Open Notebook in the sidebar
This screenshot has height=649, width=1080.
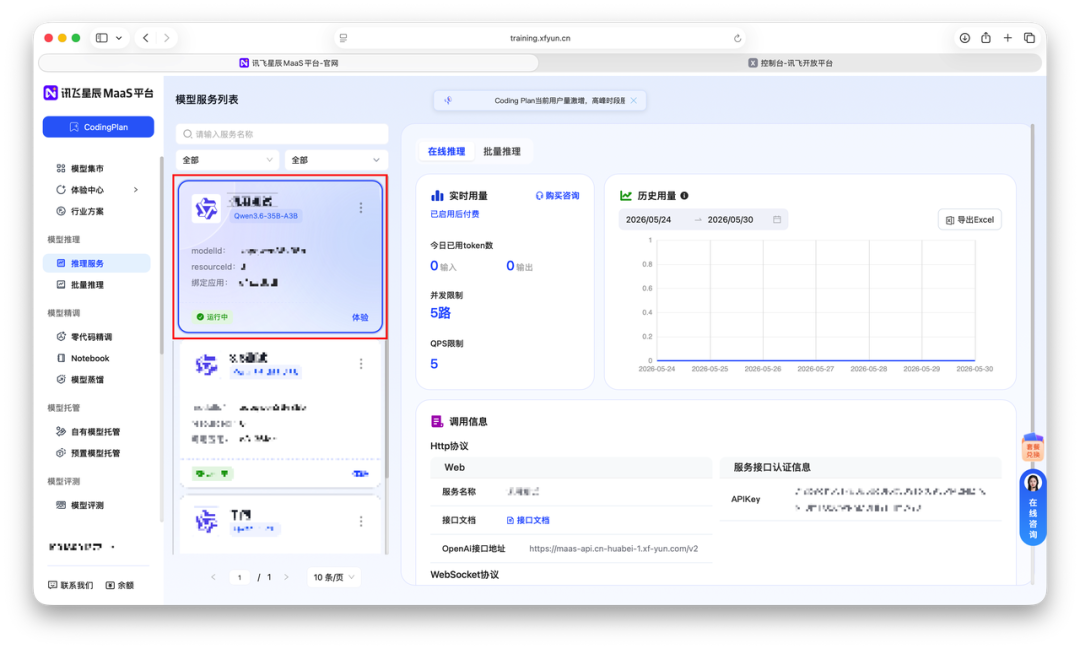pyautogui.click(x=90, y=358)
